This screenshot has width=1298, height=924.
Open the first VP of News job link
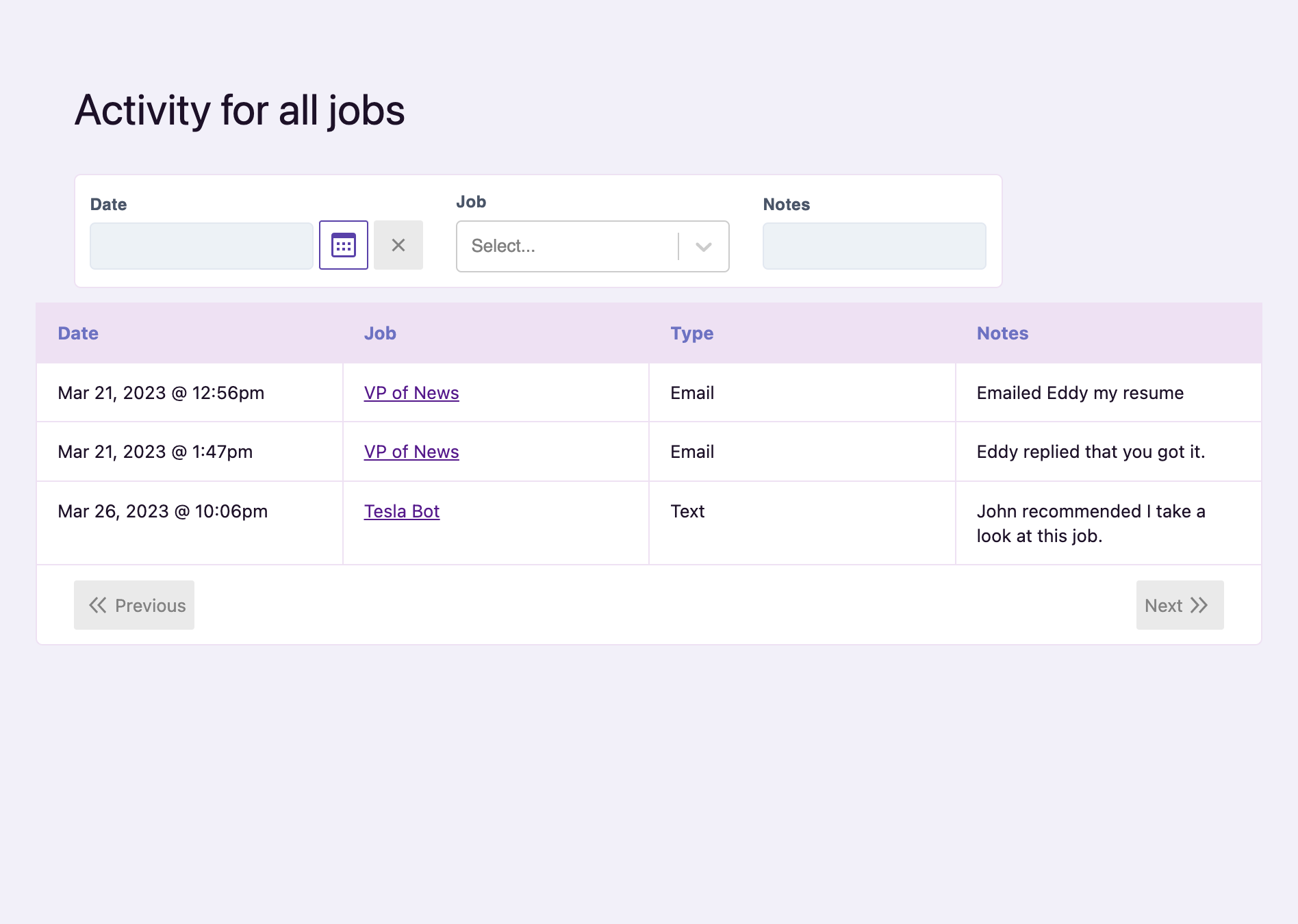[411, 393]
